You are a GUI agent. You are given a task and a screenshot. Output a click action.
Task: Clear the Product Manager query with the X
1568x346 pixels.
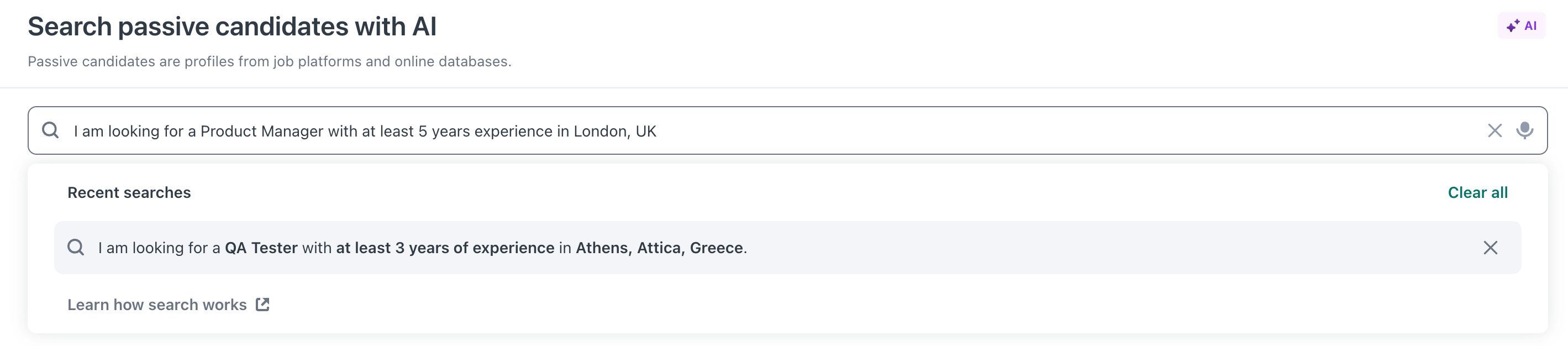click(x=1495, y=130)
